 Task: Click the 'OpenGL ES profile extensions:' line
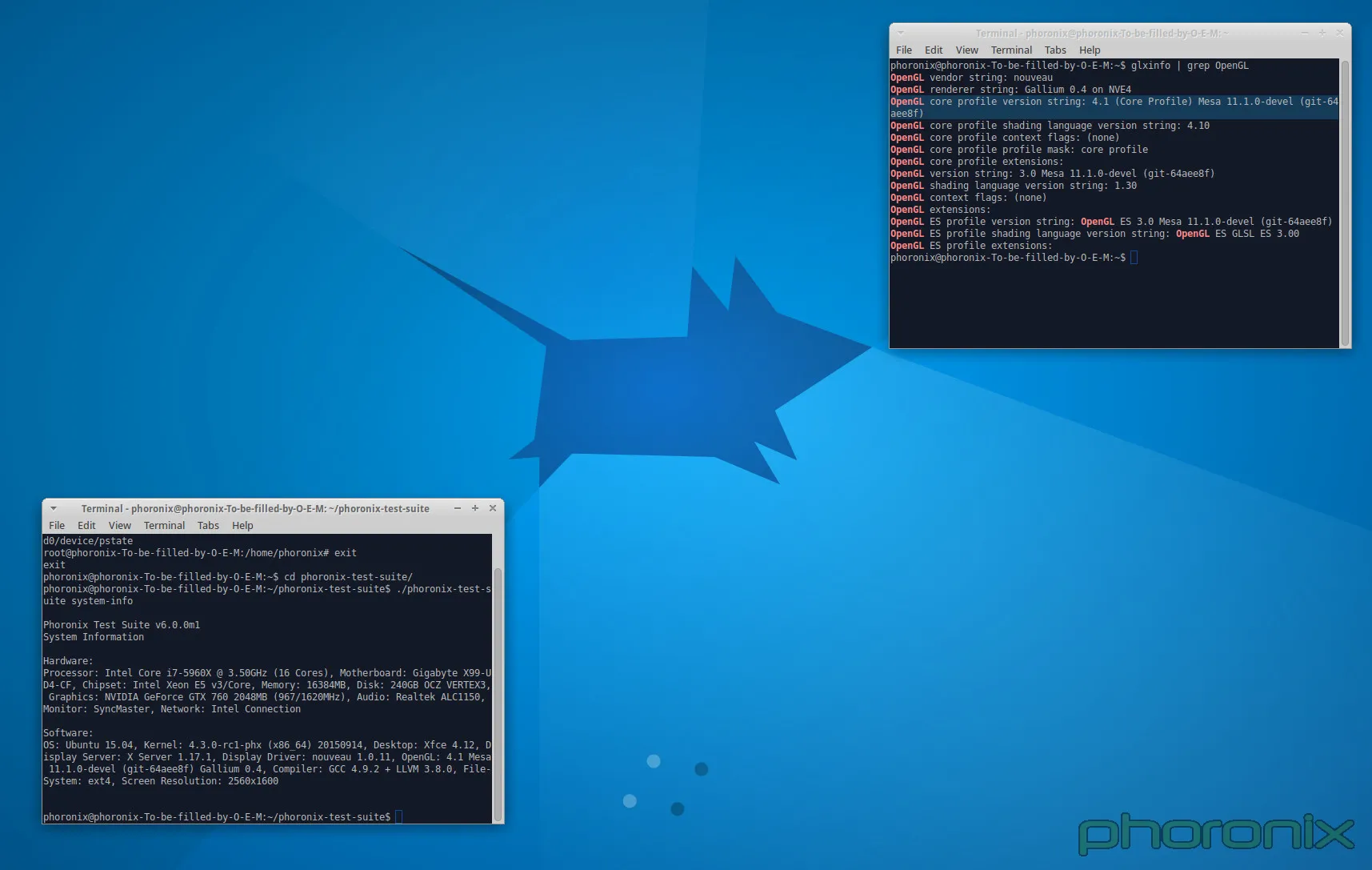(x=971, y=246)
